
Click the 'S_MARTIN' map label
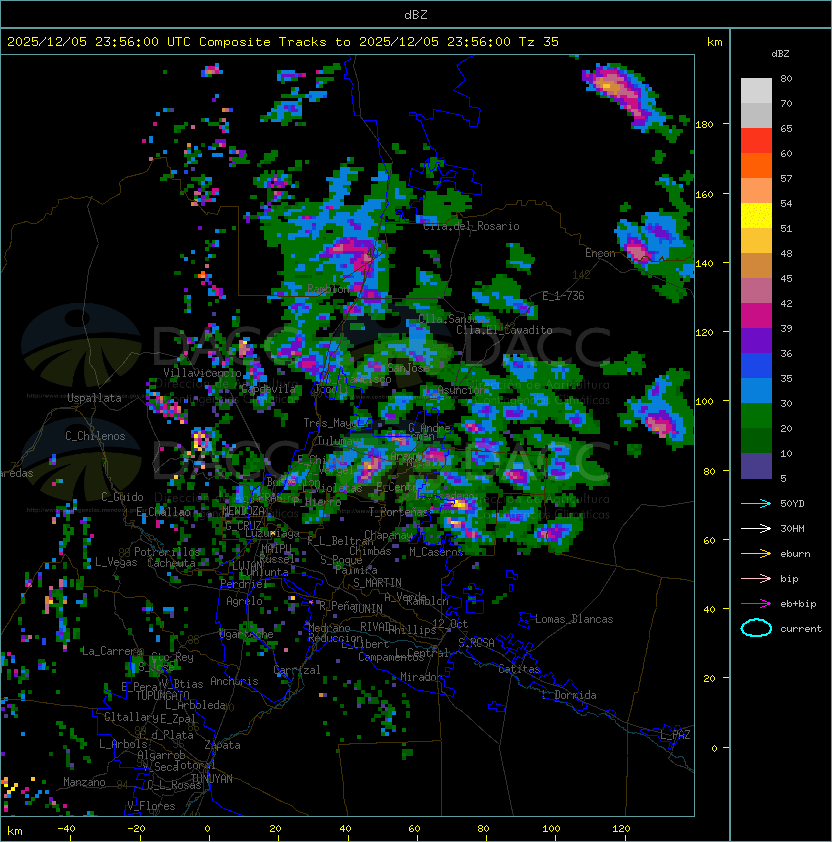(378, 582)
